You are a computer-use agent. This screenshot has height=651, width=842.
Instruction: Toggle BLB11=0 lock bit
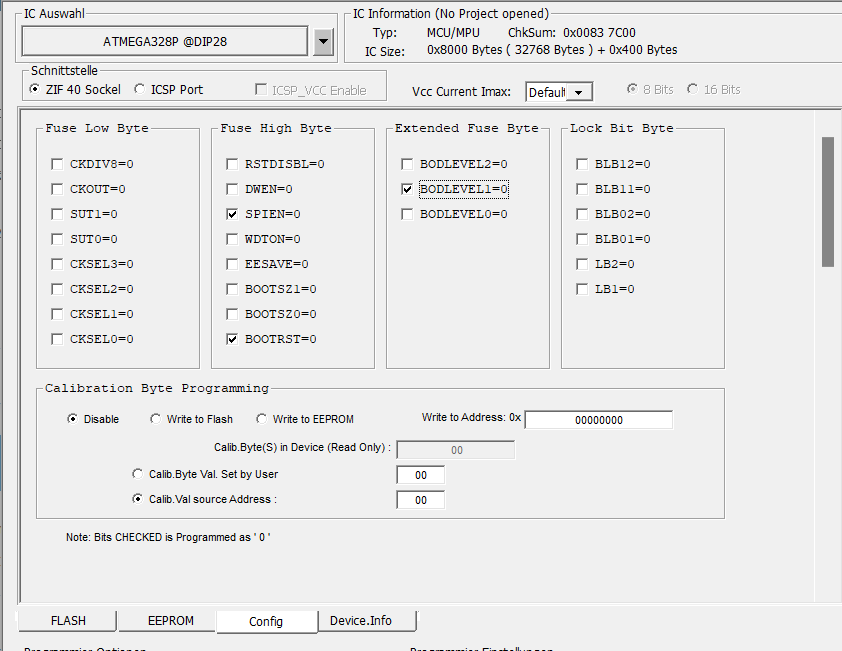[582, 189]
